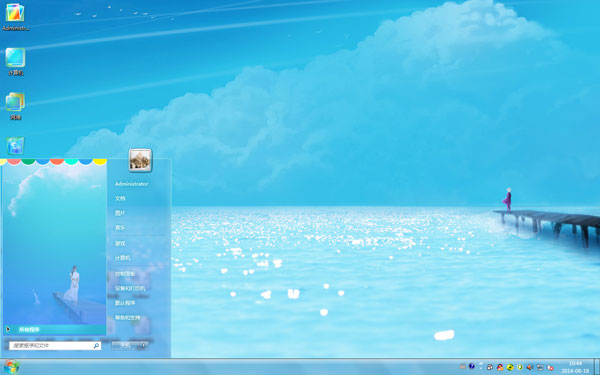Open the 网络 desktop icon

coord(15,106)
